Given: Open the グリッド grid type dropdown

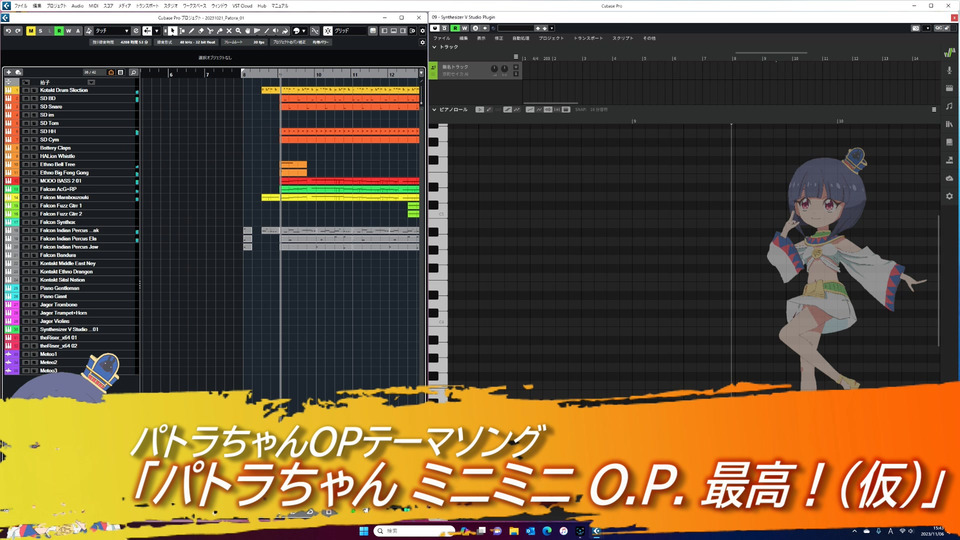Looking at the screenshot, I should pyautogui.click(x=350, y=31).
